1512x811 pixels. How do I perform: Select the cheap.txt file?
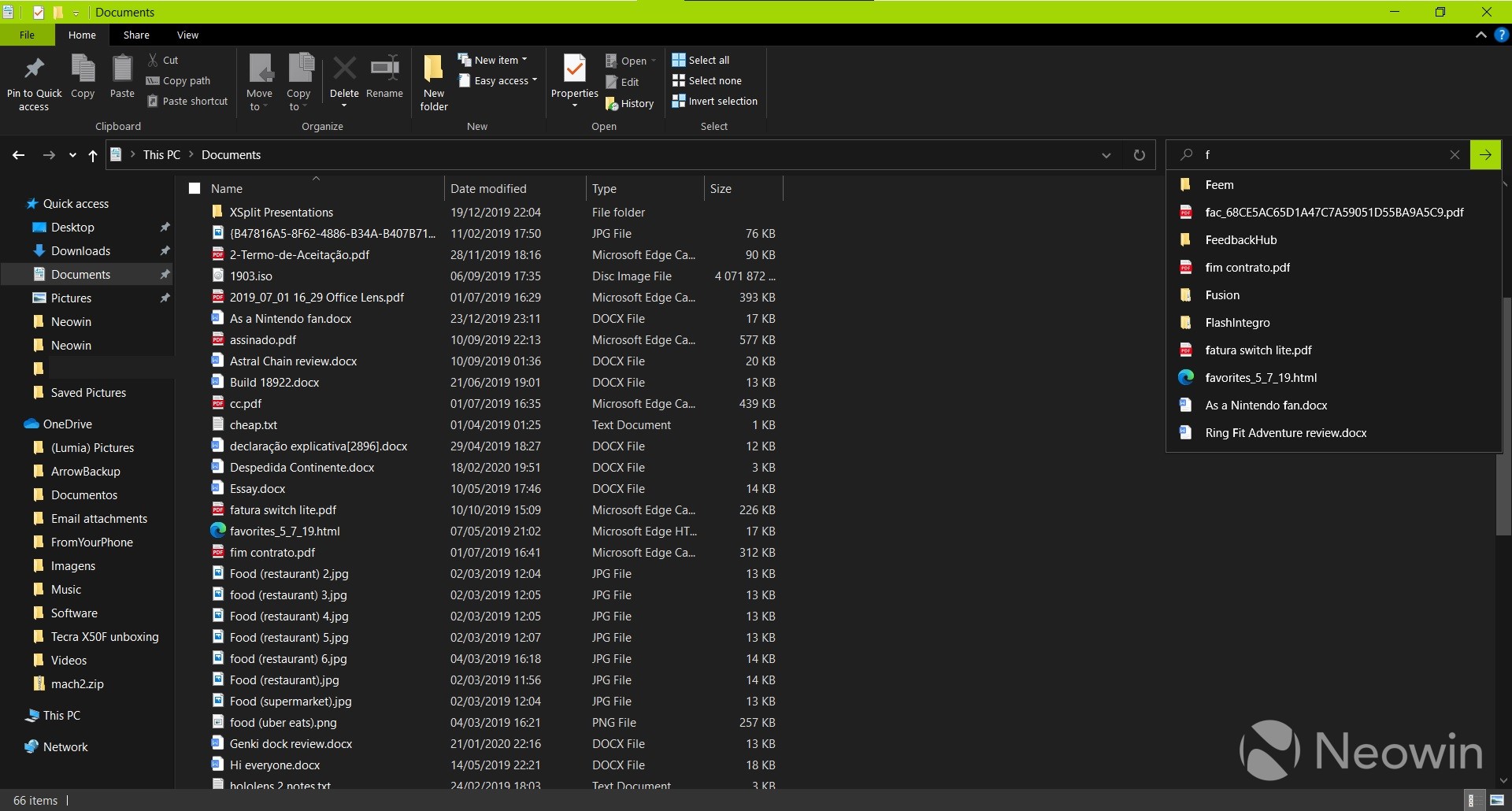tap(253, 425)
